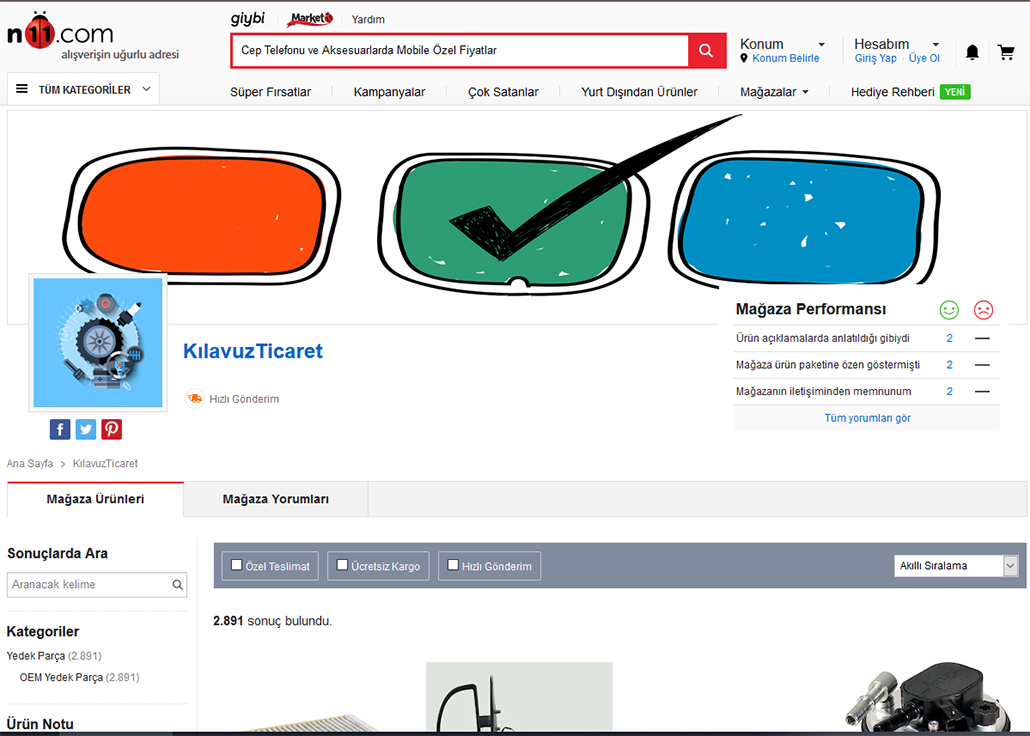Share store on Twitter icon
This screenshot has height=736, width=1030.
[86, 429]
